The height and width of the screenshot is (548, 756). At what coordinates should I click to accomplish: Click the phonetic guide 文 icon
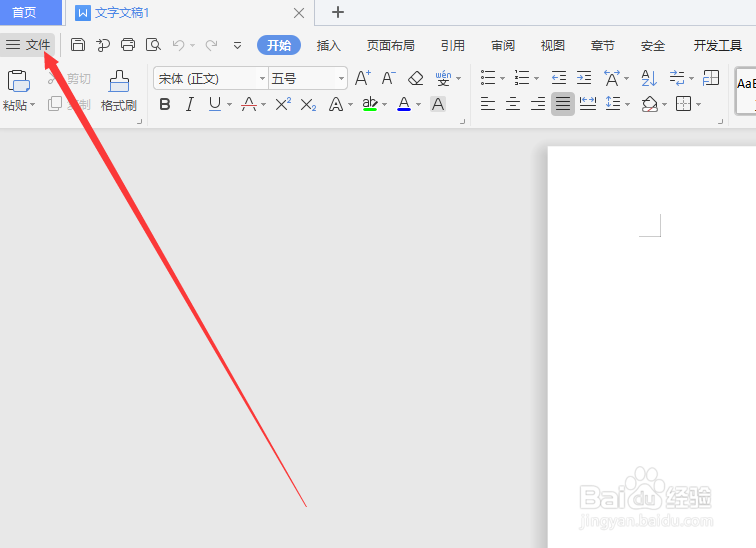[443, 78]
